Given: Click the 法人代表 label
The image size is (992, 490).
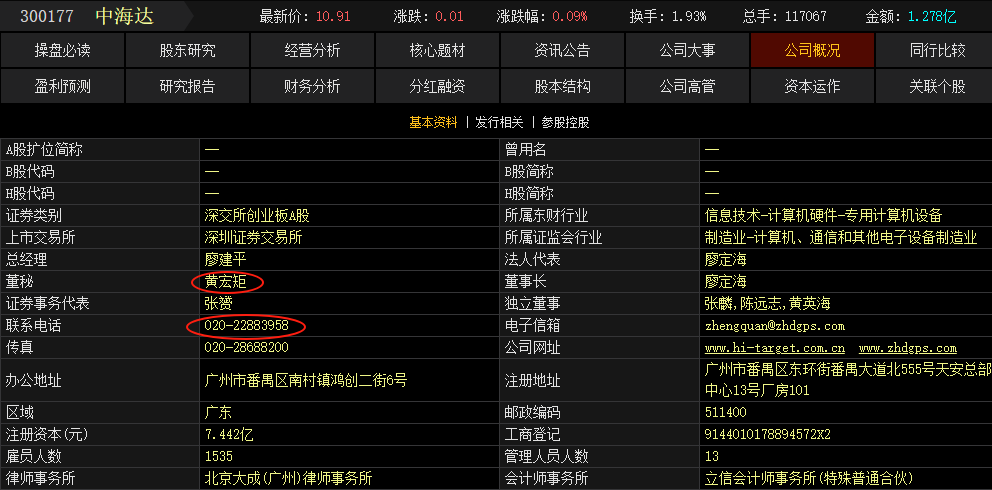Looking at the screenshot, I should 533,260.
